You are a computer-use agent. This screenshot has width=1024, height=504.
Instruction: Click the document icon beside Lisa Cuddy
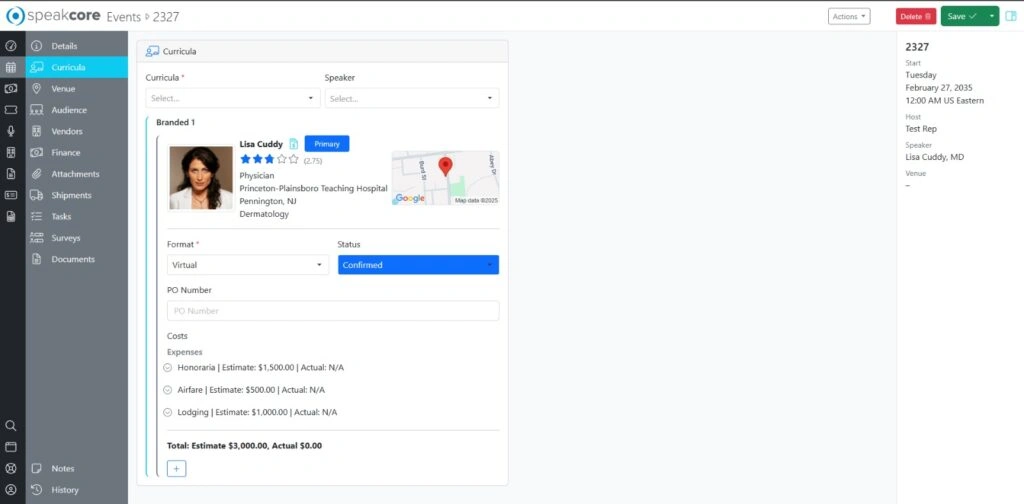(294, 144)
